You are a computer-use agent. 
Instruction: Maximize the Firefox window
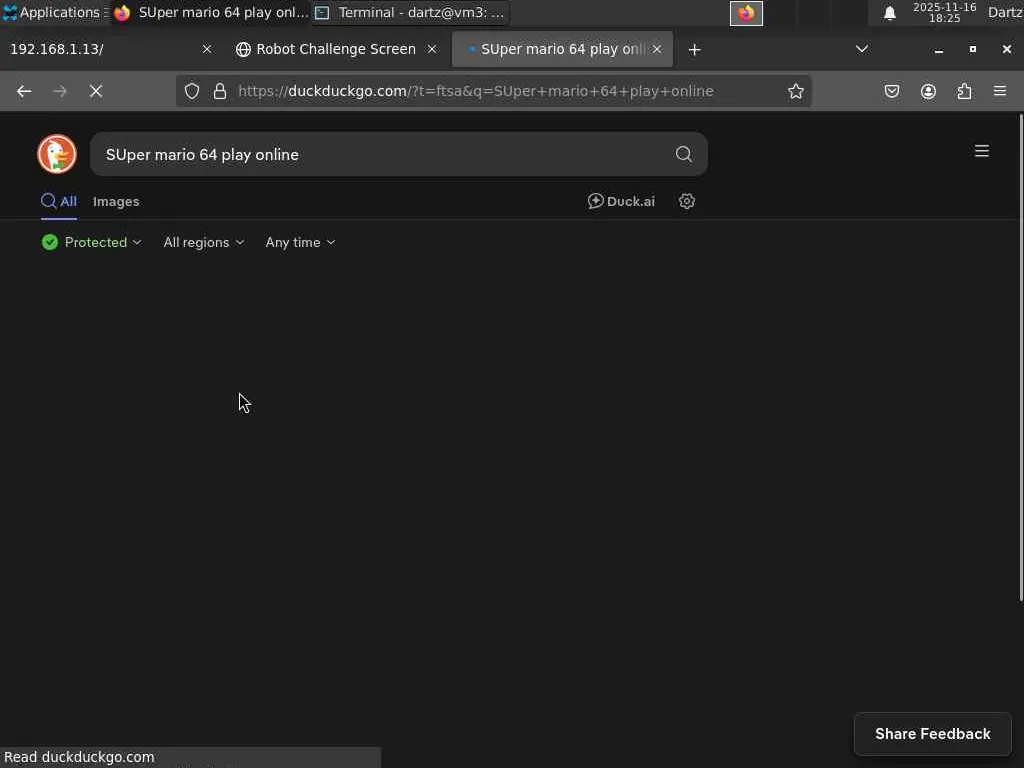(x=972, y=50)
